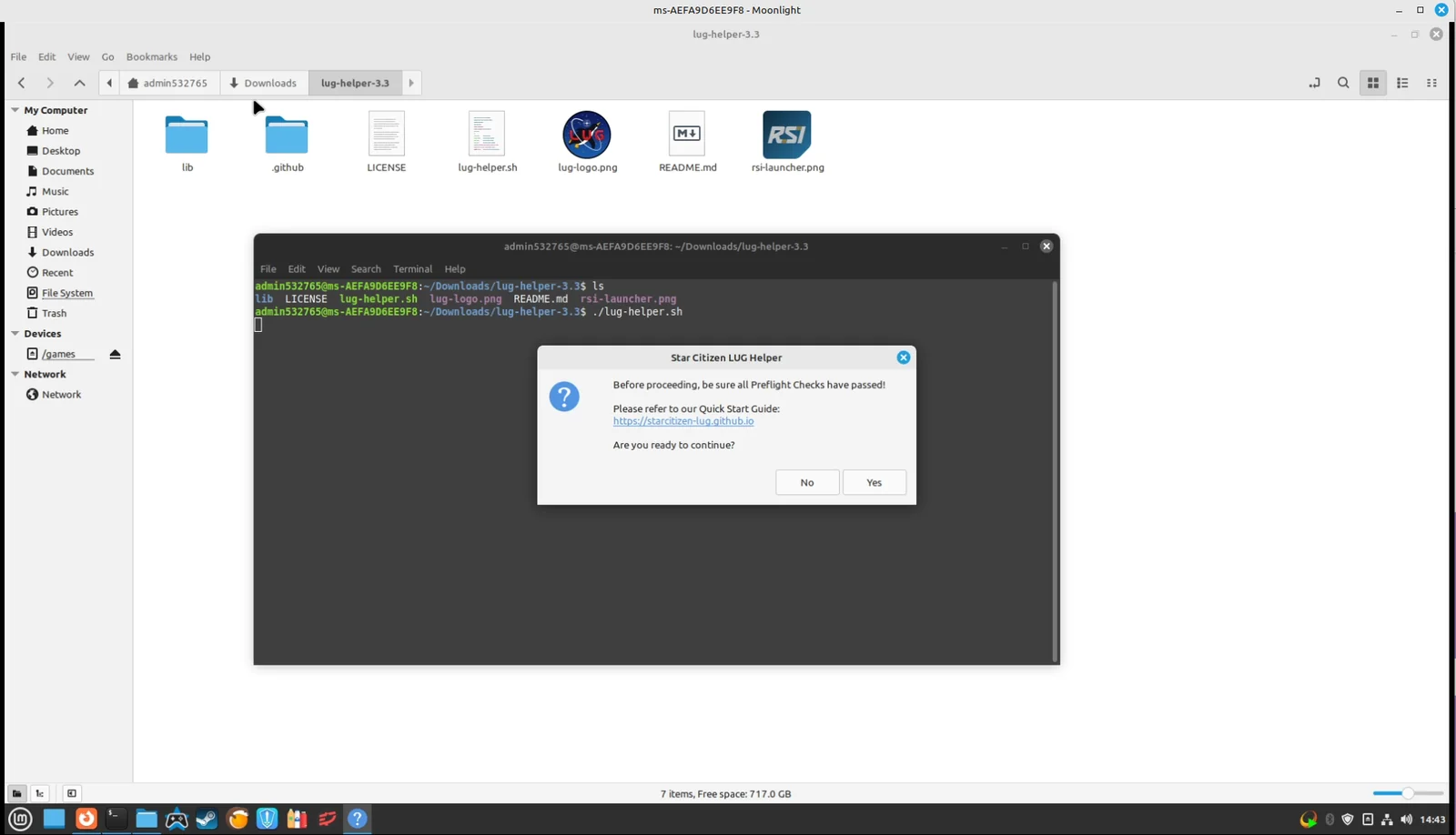
Task: Open the Terminal menu in terminal window
Action: 412,269
